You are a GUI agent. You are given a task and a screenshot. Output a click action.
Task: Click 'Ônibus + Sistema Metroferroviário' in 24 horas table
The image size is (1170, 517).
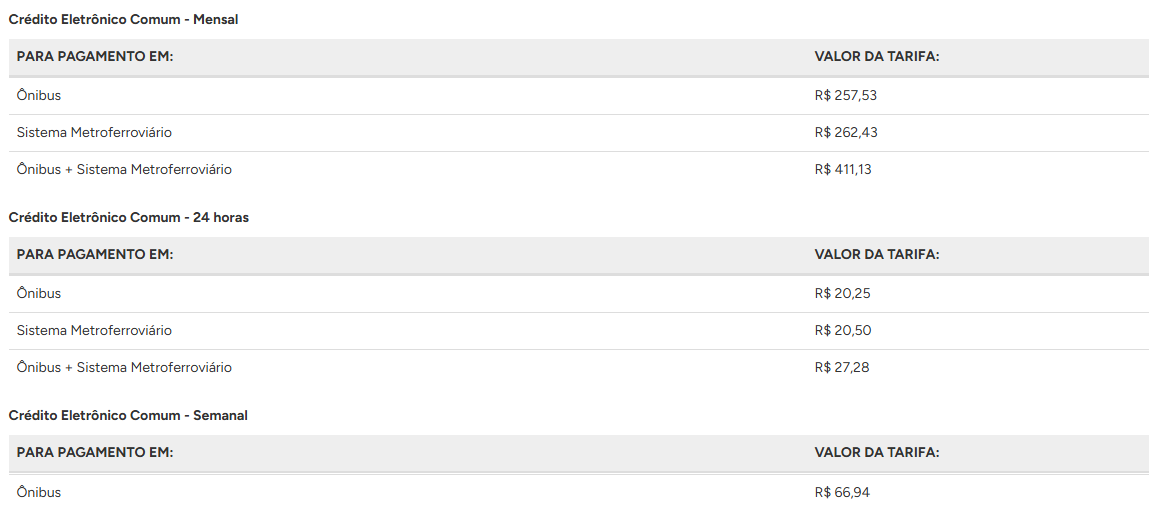pos(124,367)
